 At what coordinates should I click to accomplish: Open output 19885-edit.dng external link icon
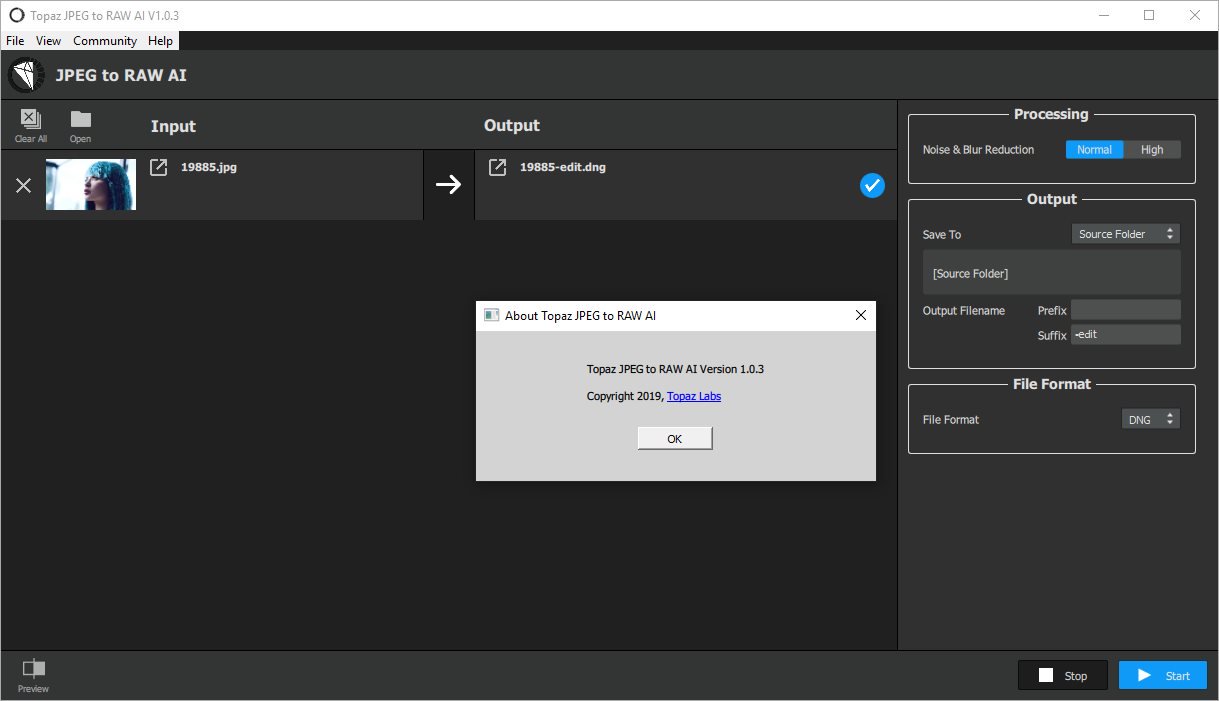coord(497,167)
